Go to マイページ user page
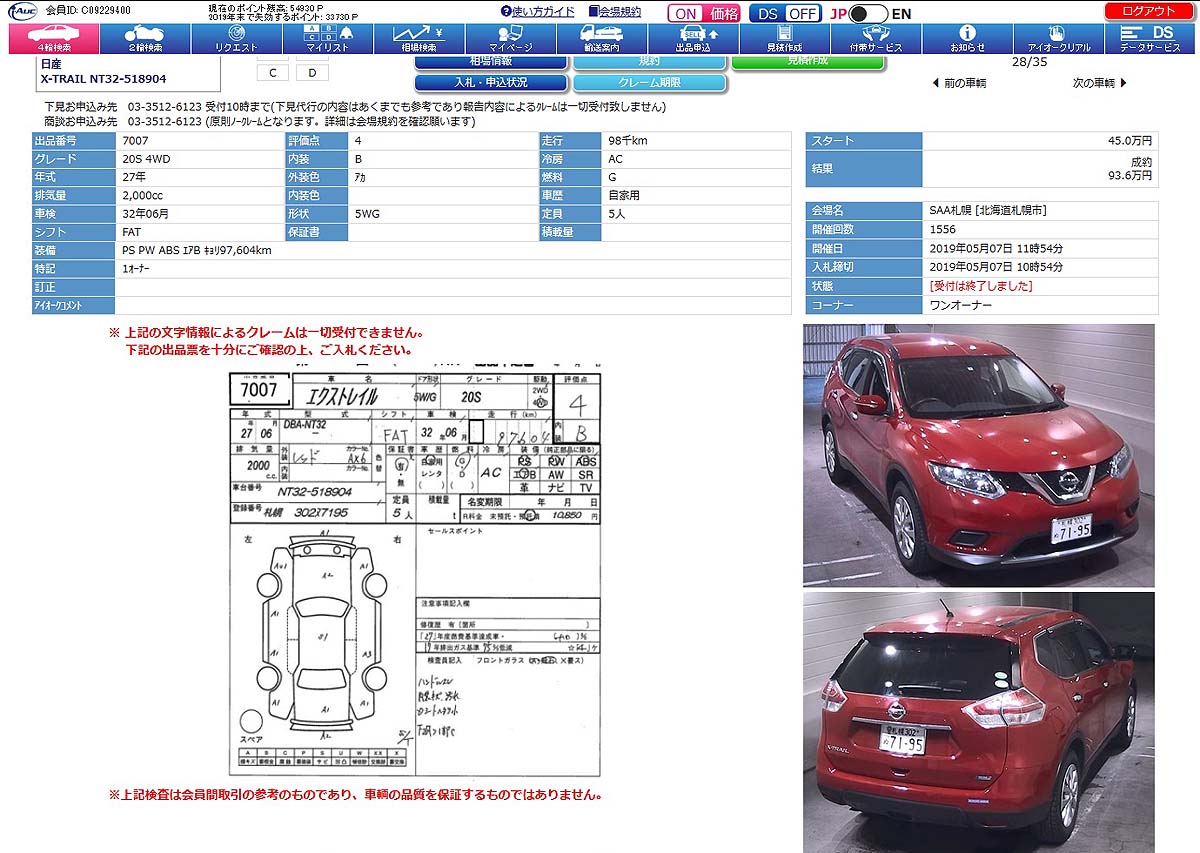The height and width of the screenshot is (853, 1200). [511, 39]
